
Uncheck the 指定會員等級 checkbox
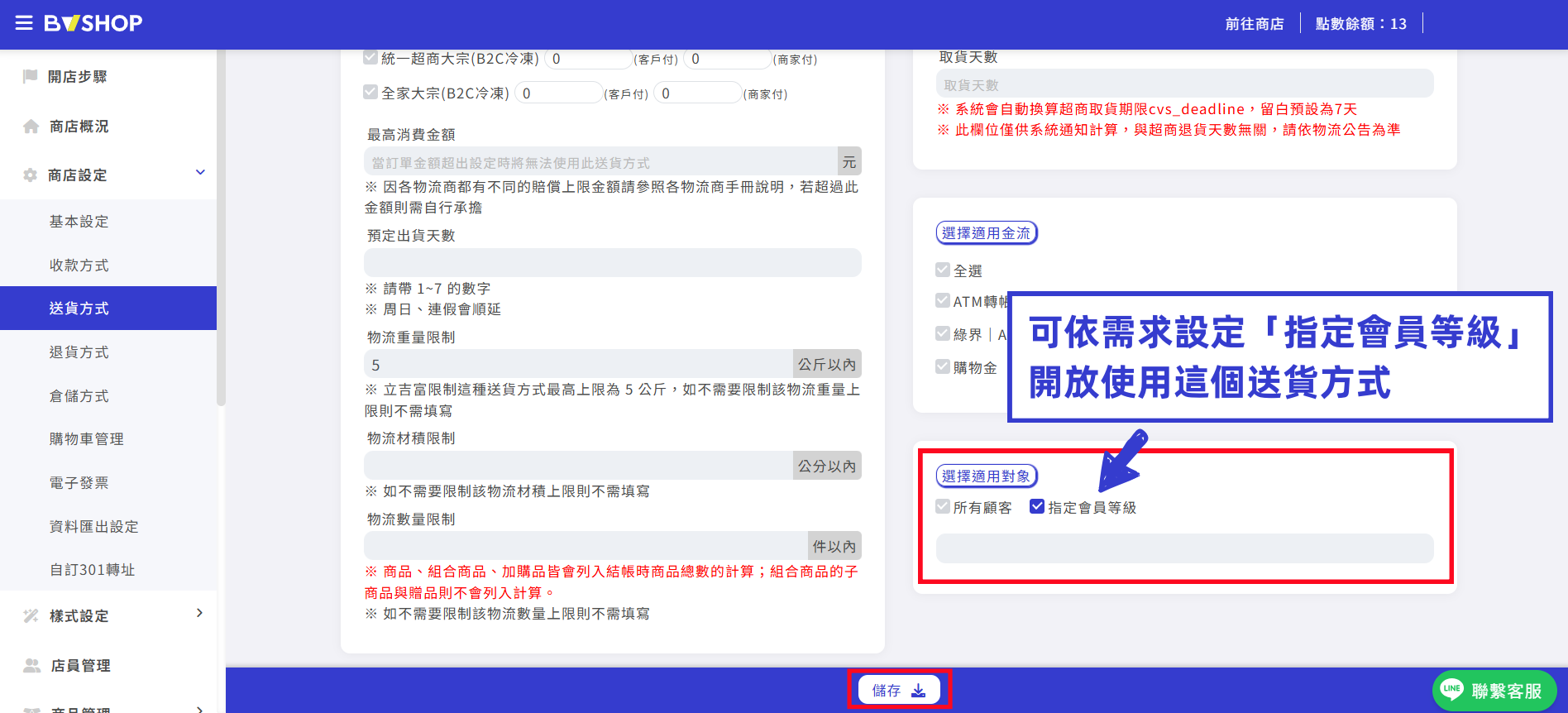(1037, 506)
